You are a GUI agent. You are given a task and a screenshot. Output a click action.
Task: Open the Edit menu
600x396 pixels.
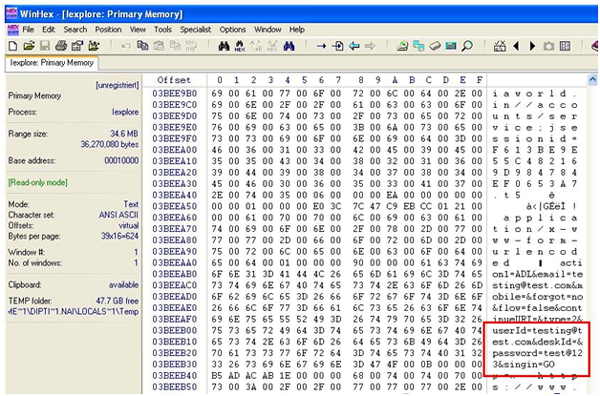(x=49, y=29)
